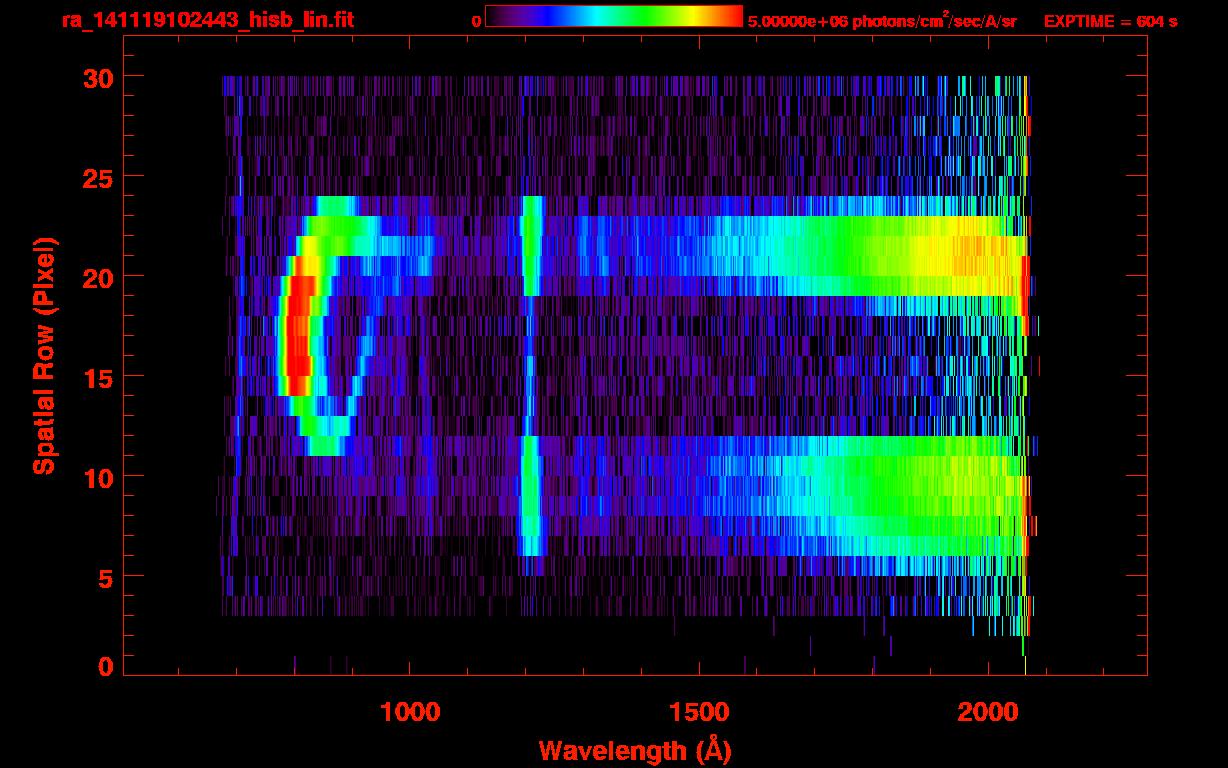Click the y-axis tick label 15
The width and height of the screenshot is (1228, 768).
pyautogui.click(x=97, y=377)
